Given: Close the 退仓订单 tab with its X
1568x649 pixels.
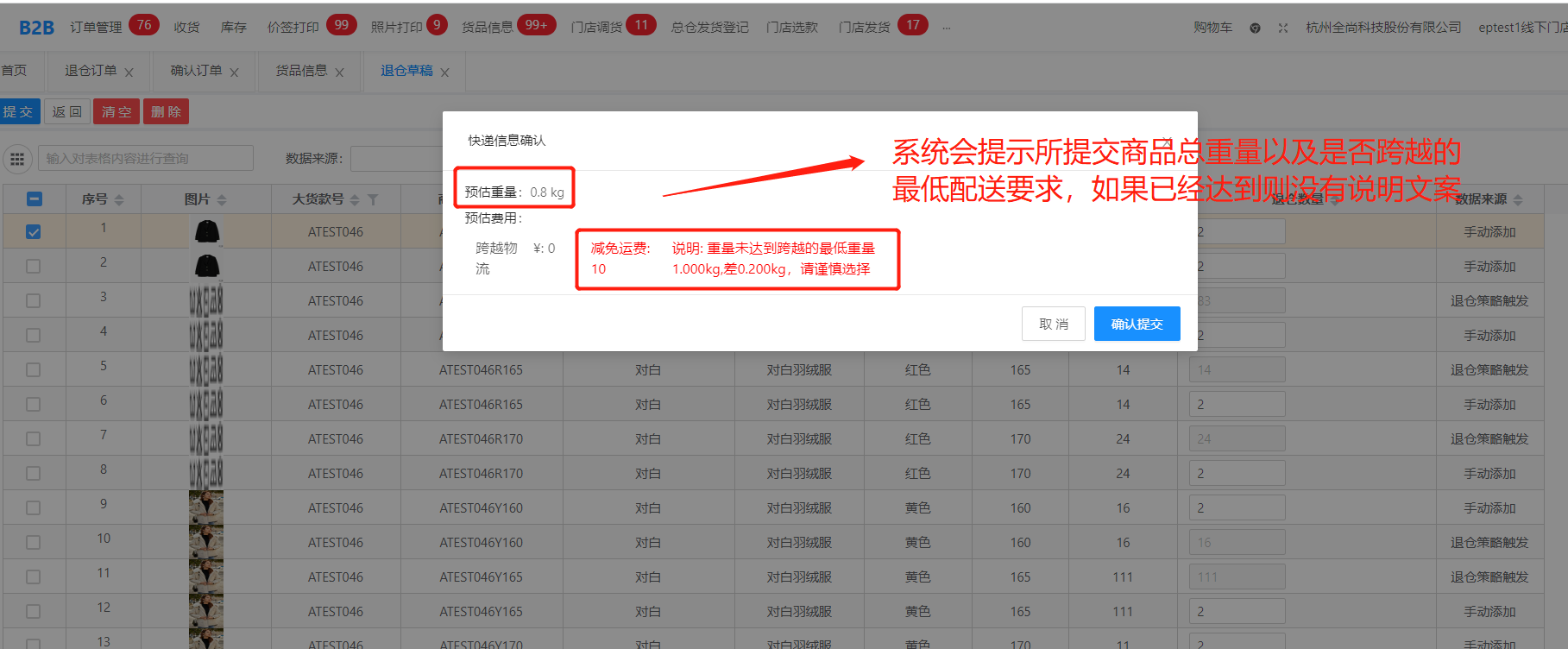Looking at the screenshot, I should 129,72.
